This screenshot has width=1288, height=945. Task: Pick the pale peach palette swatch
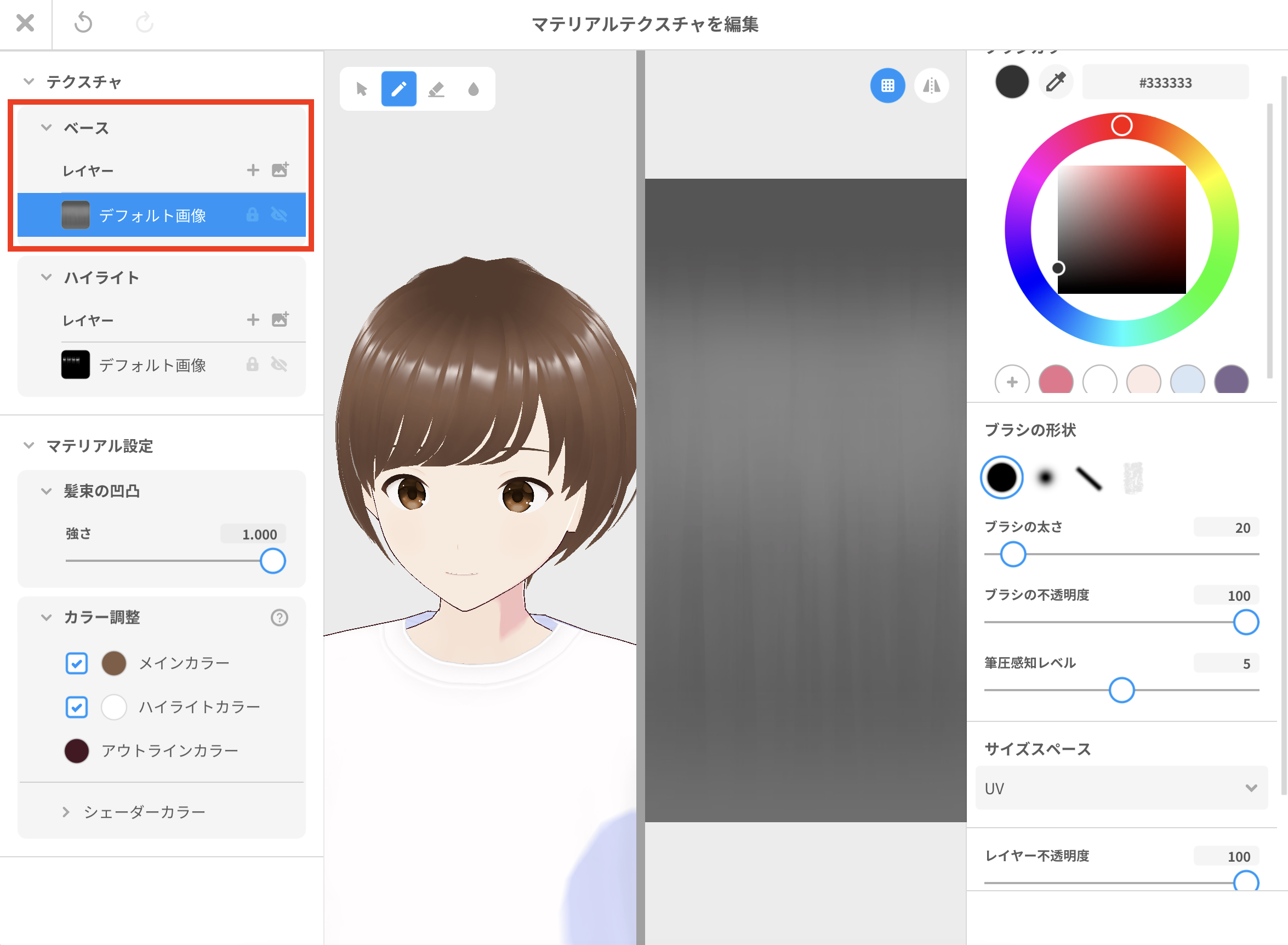1143,380
